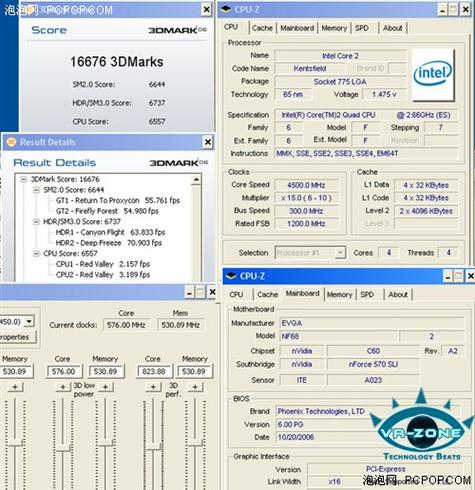Image resolution: width=475 pixels, height=490 pixels.
Task: Select CPU2 - Red Valley result row
Action: tap(103, 275)
